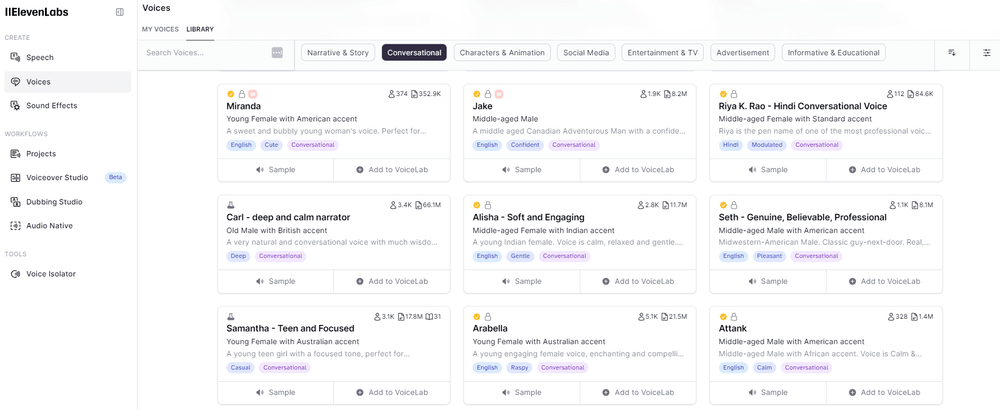Add Attank to VoiceLab
This screenshot has width=1000, height=410.
884,392
